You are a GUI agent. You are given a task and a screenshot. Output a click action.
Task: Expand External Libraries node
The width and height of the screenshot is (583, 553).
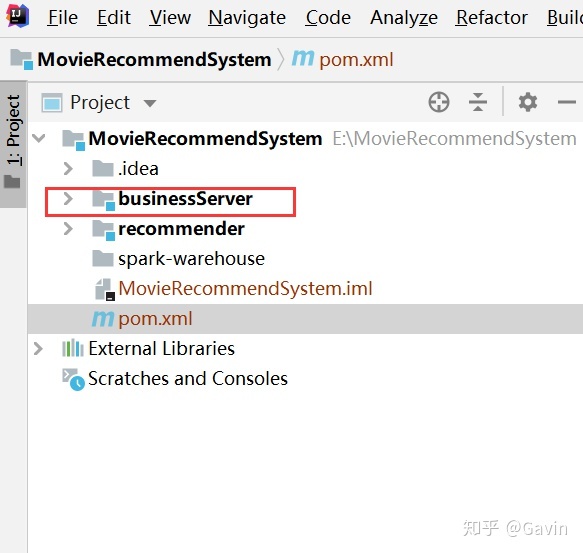click(x=38, y=348)
